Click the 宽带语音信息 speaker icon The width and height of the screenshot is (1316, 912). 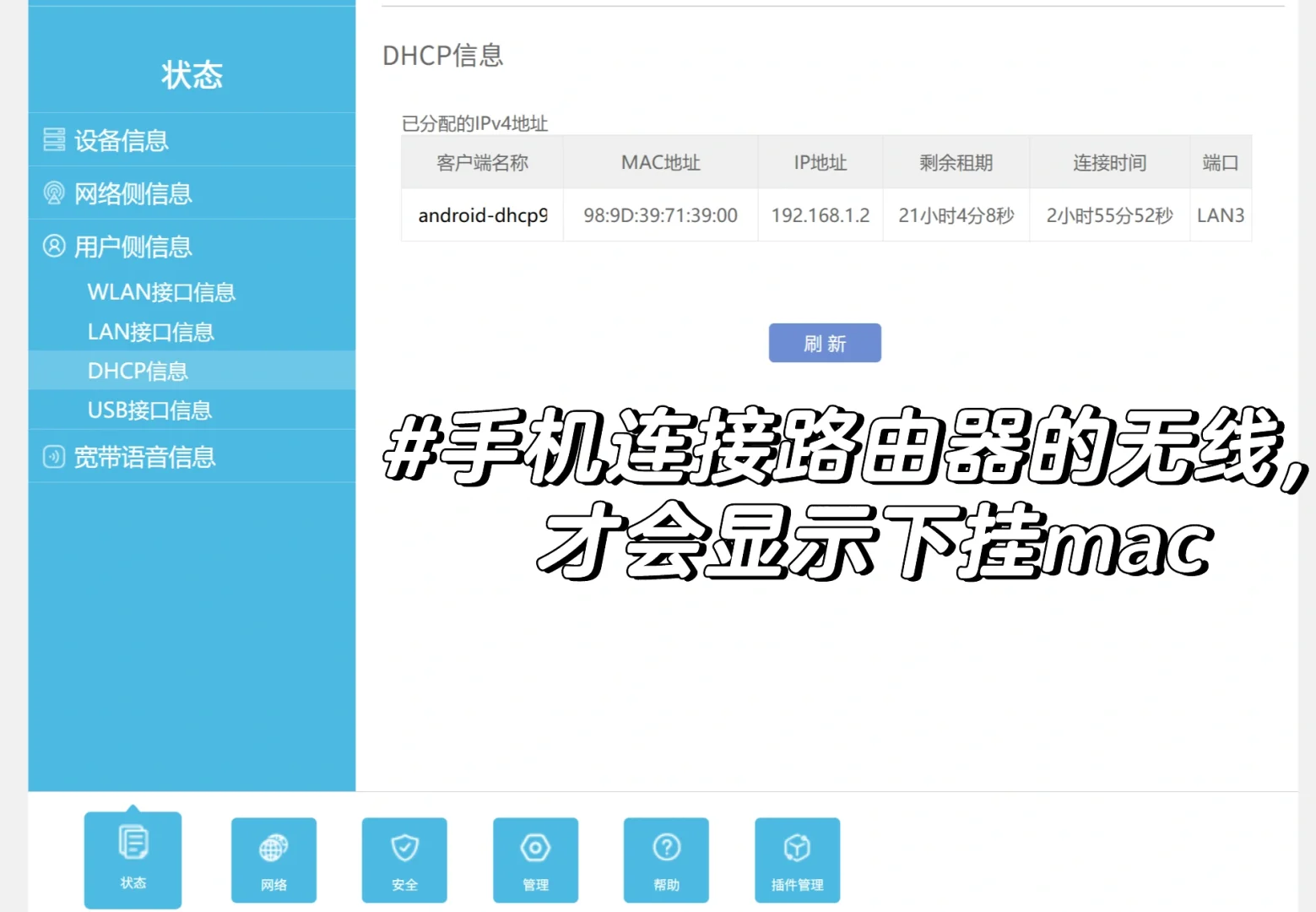53,457
